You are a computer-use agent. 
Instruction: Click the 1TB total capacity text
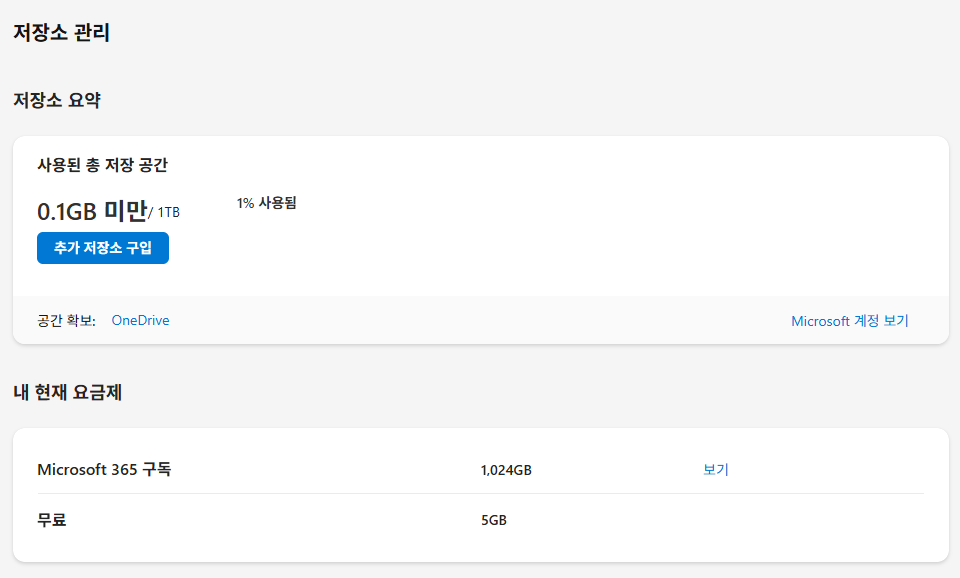coord(168,212)
